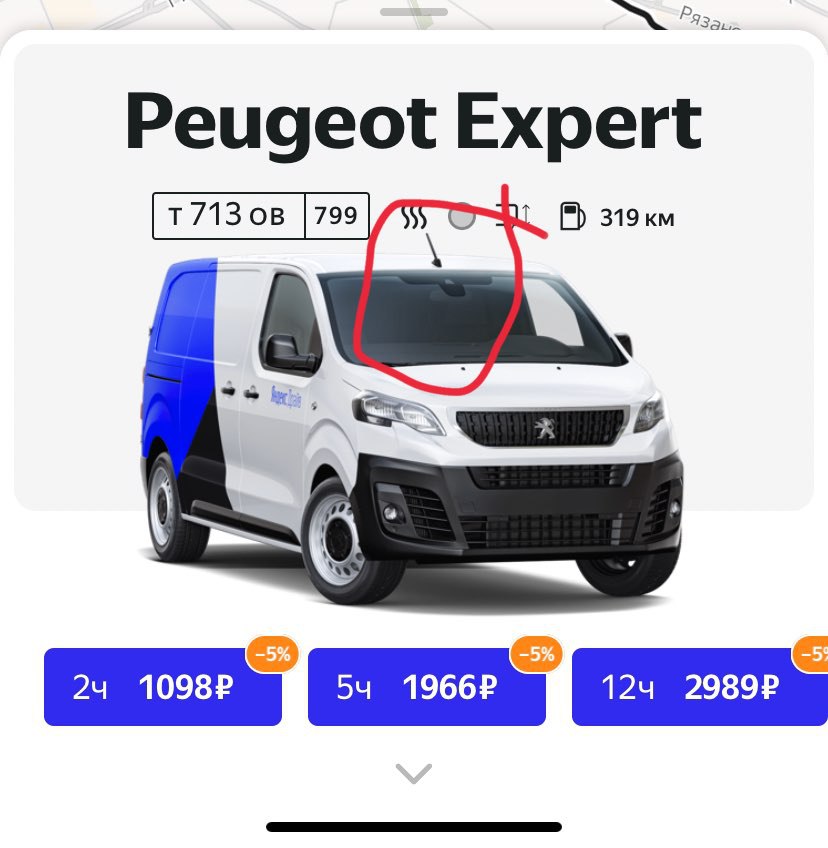Expand details with the down chevron
Image resolution: width=828 pixels, height=848 pixels.
(414, 773)
